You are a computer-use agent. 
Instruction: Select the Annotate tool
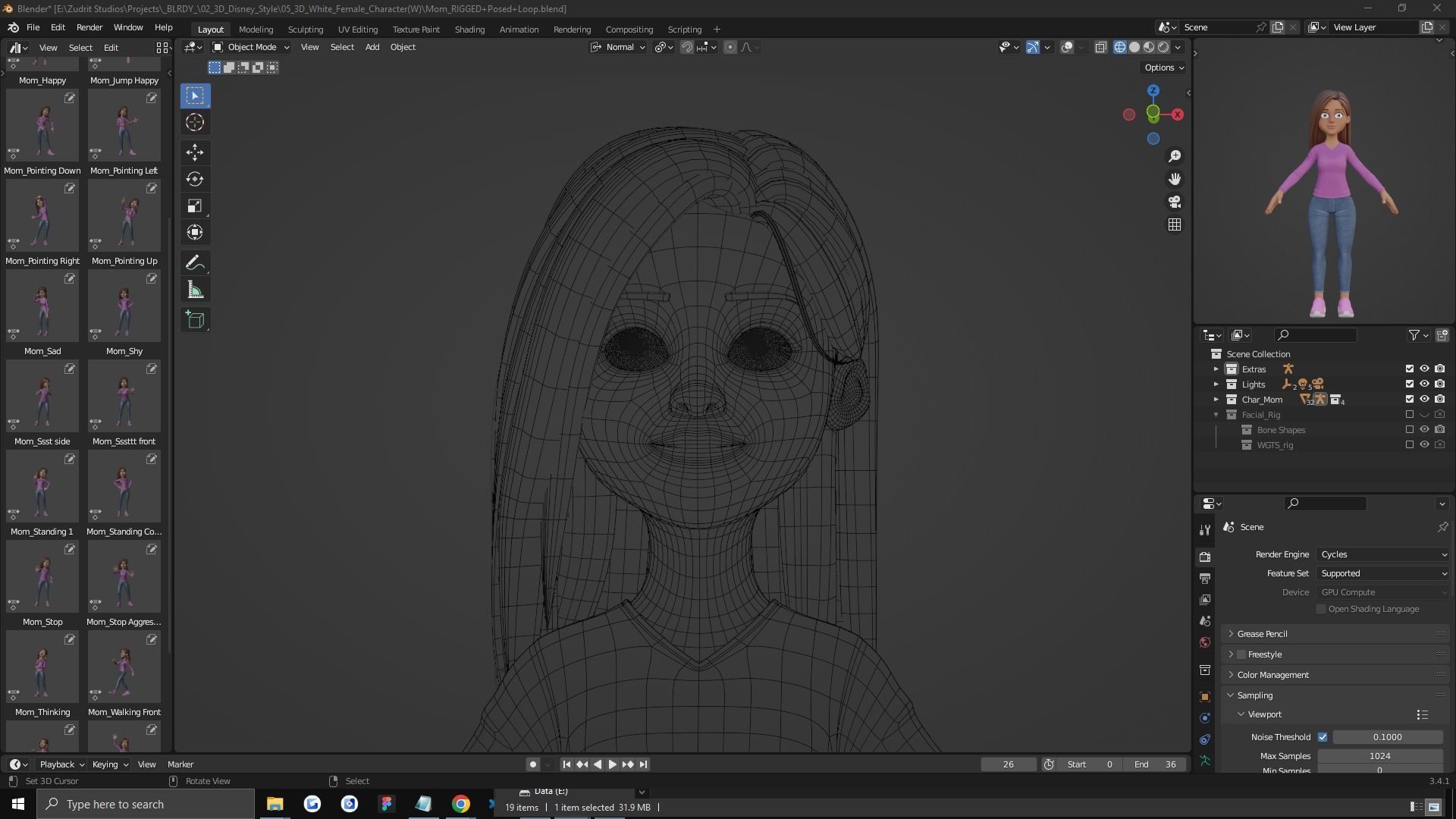pyautogui.click(x=195, y=262)
